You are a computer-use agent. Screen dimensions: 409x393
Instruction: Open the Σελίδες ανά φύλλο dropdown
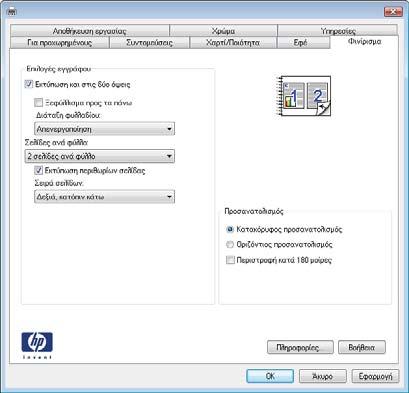[x=100, y=156]
